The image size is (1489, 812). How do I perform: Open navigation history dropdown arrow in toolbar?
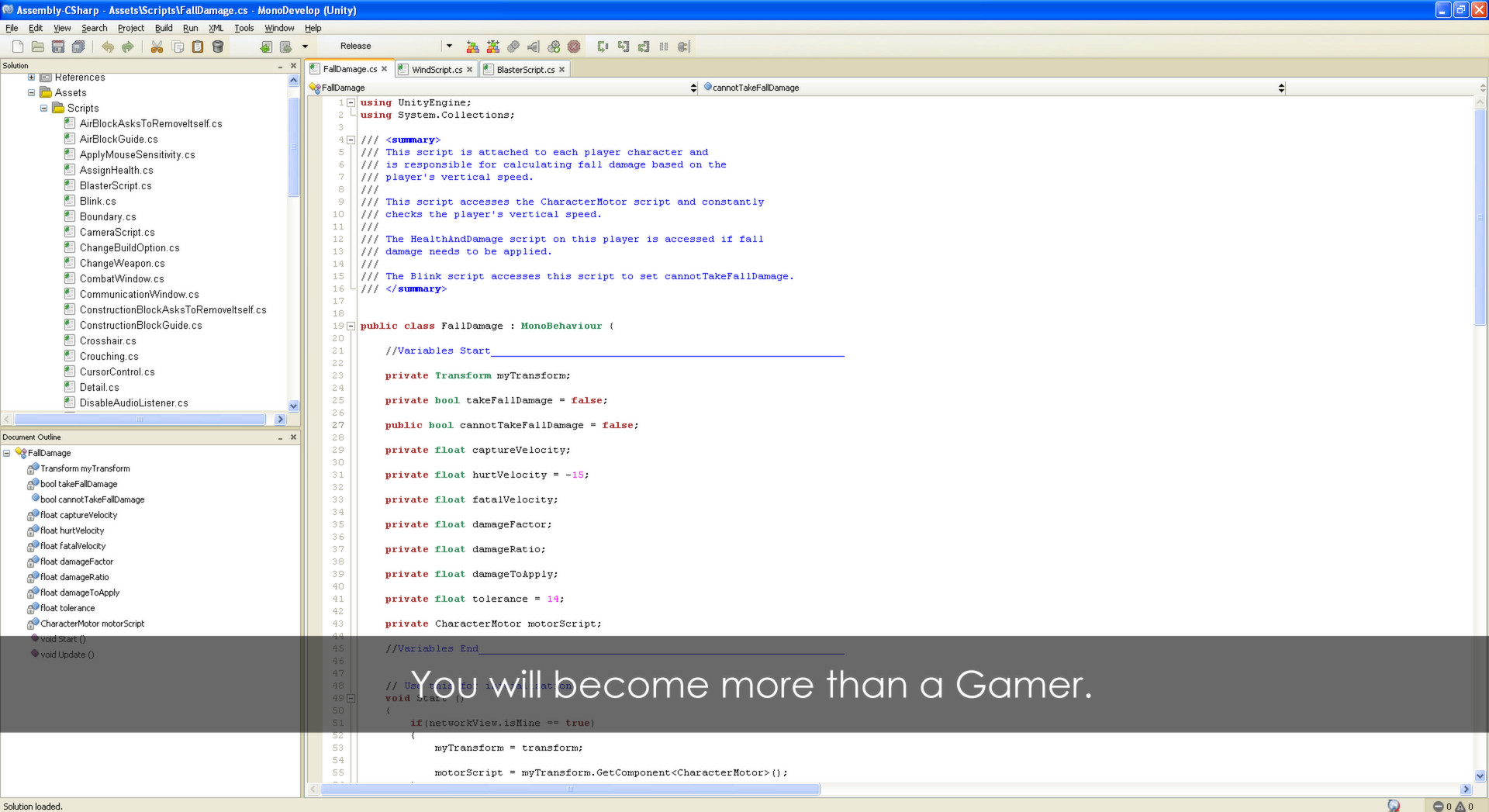(x=306, y=47)
